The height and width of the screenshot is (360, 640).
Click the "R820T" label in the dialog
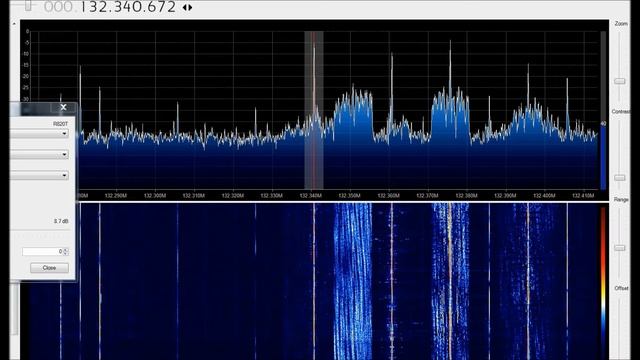pyautogui.click(x=60, y=124)
